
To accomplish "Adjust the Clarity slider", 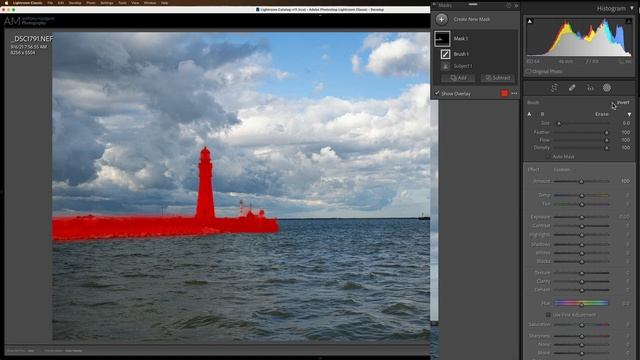I will pyautogui.click(x=581, y=281).
